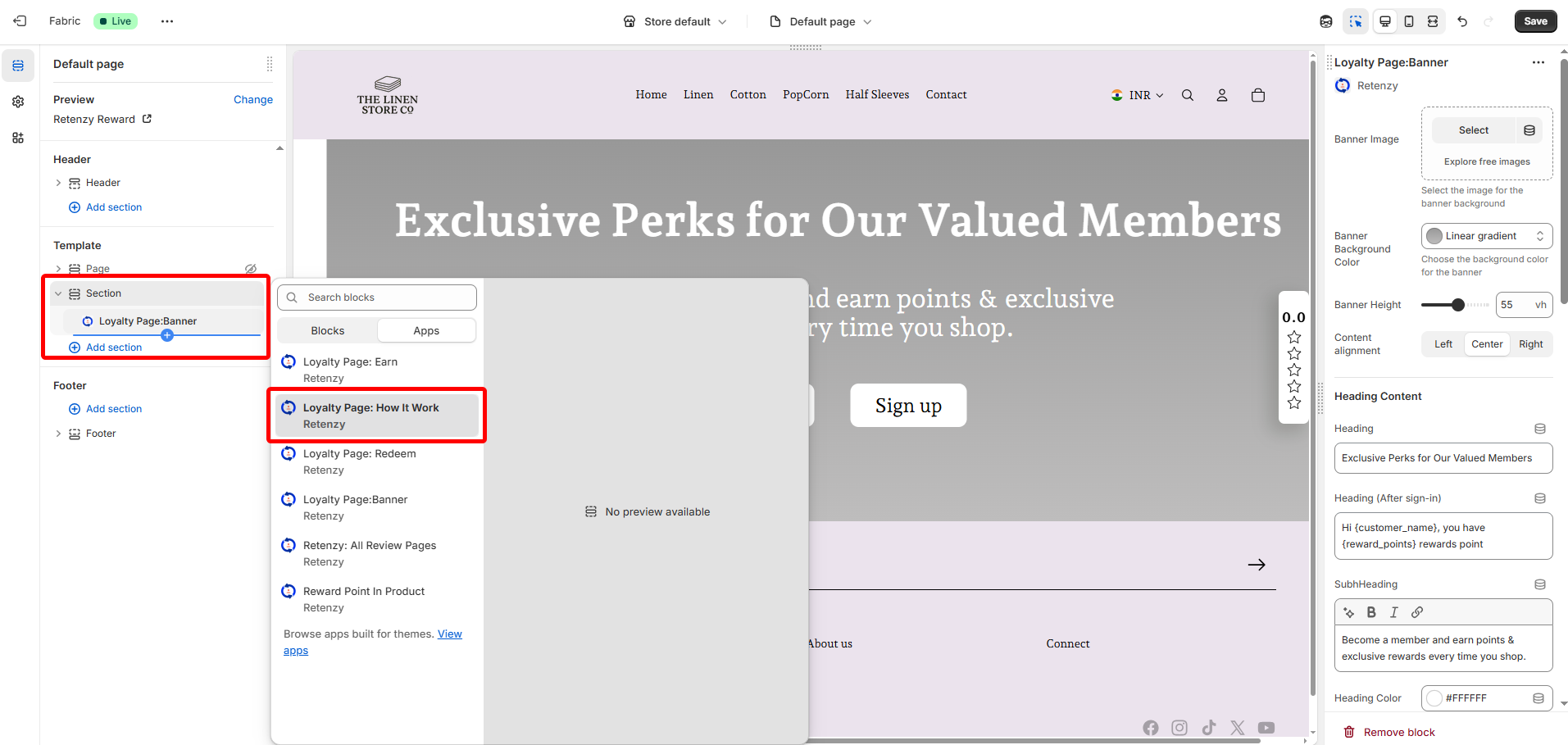Click the Search blocks field
This screenshot has width=1568, height=745.
377,298
